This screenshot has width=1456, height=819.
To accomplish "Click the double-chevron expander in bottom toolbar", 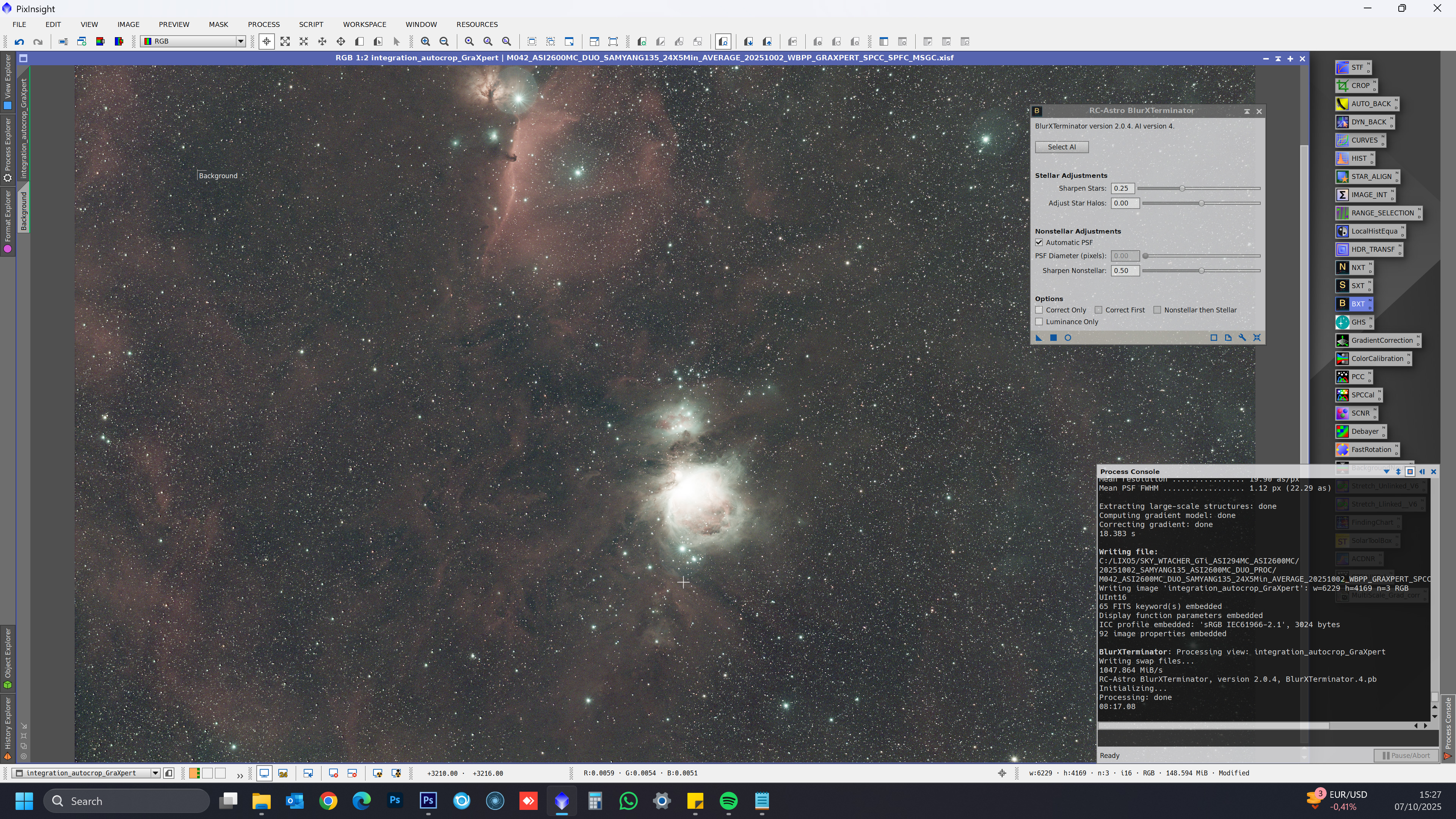I will point(240,775).
